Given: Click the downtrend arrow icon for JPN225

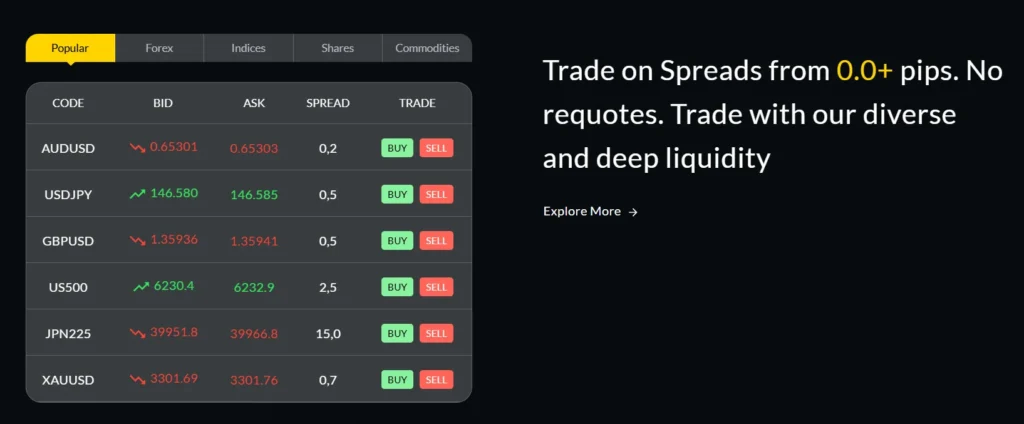Looking at the screenshot, I should click(x=137, y=332).
